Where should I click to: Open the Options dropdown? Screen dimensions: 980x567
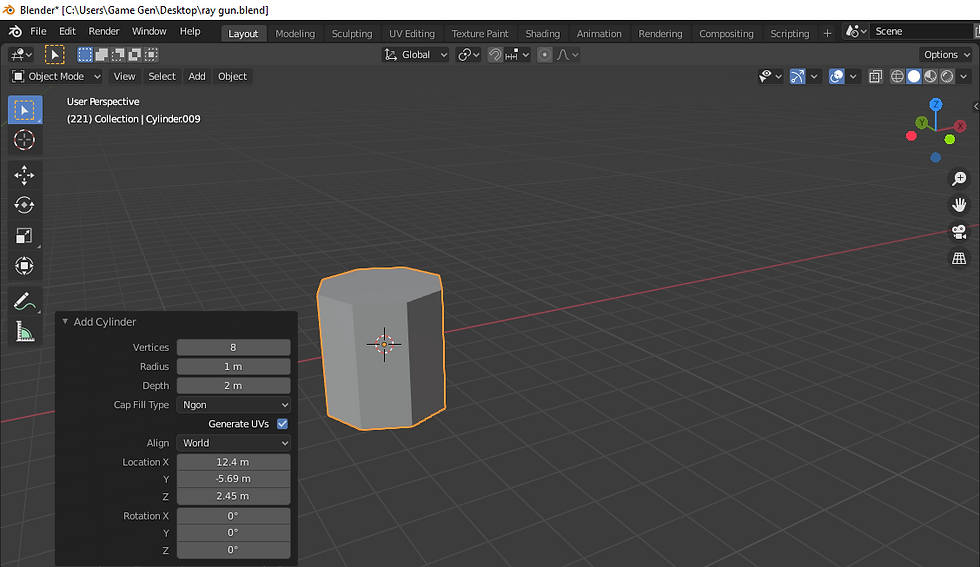tap(946, 55)
